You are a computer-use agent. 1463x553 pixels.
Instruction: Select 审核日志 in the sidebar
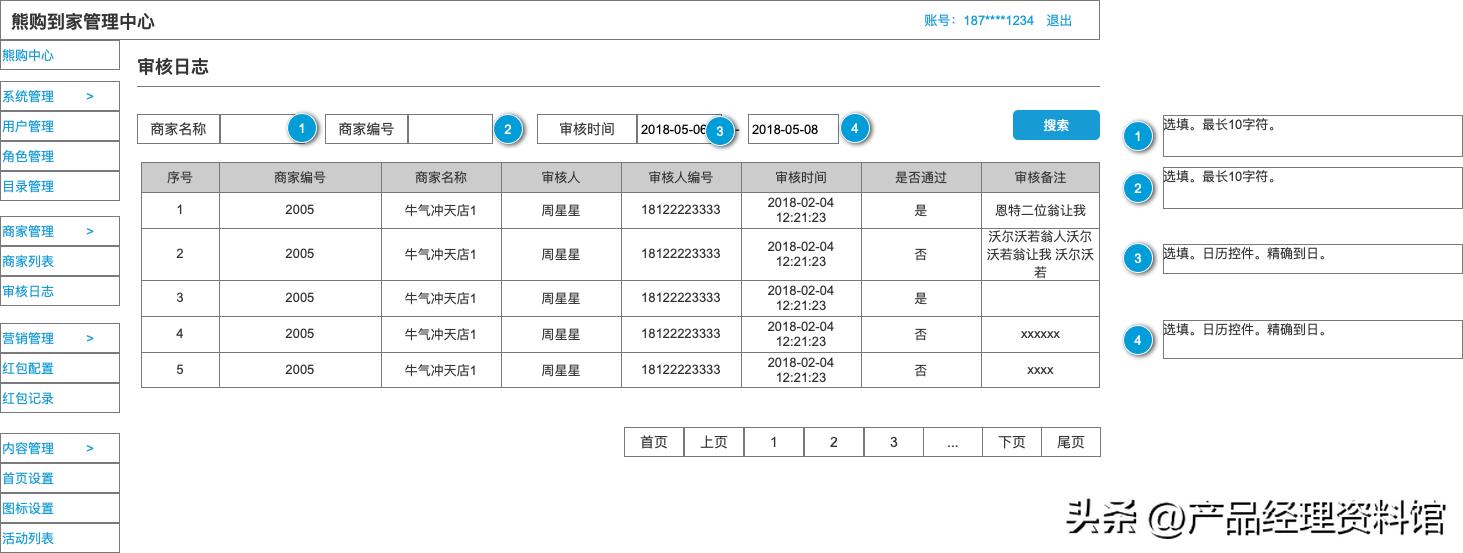pyautogui.click(x=59, y=292)
